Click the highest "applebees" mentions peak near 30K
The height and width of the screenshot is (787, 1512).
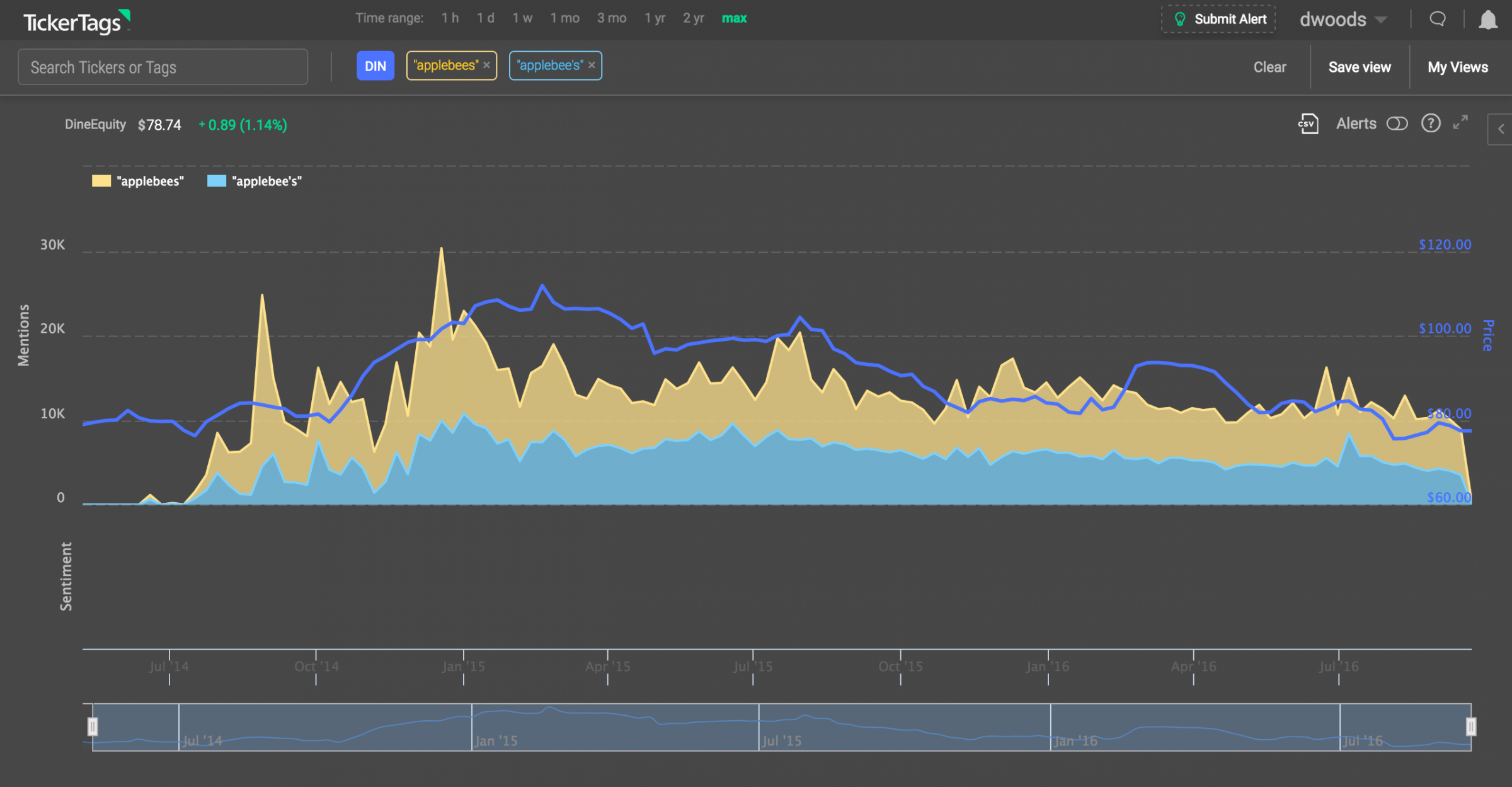(x=441, y=249)
